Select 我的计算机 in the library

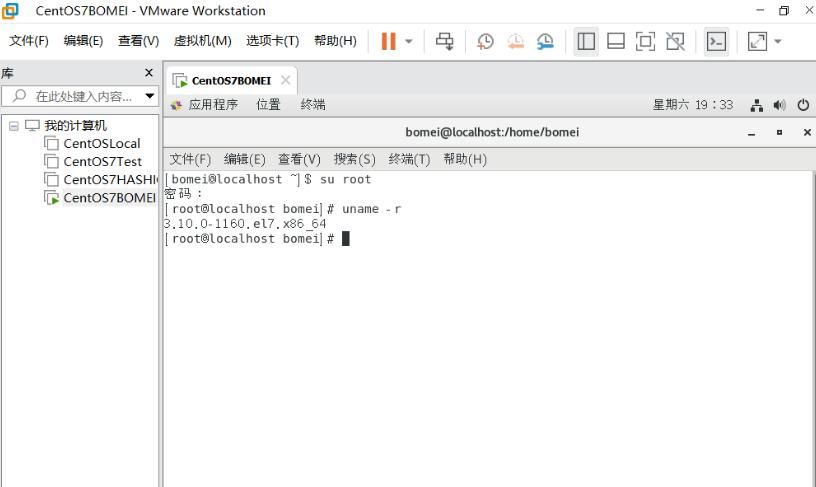click(75, 125)
